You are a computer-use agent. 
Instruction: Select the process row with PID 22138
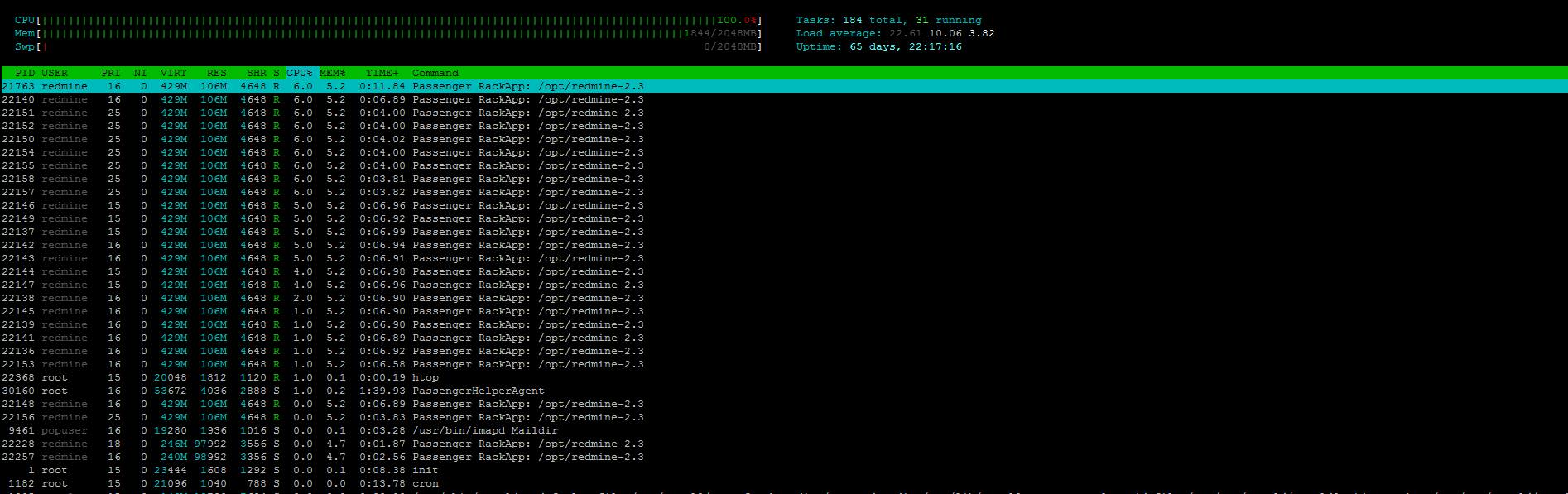(784, 298)
